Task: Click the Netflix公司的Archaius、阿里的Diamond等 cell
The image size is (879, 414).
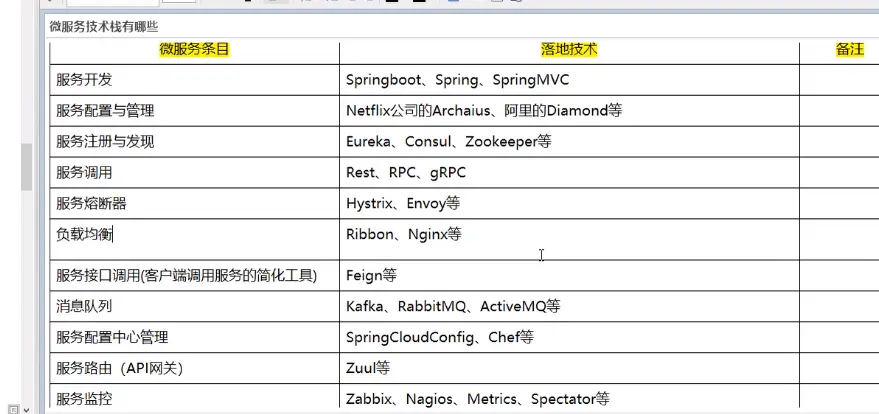Action: (569, 111)
